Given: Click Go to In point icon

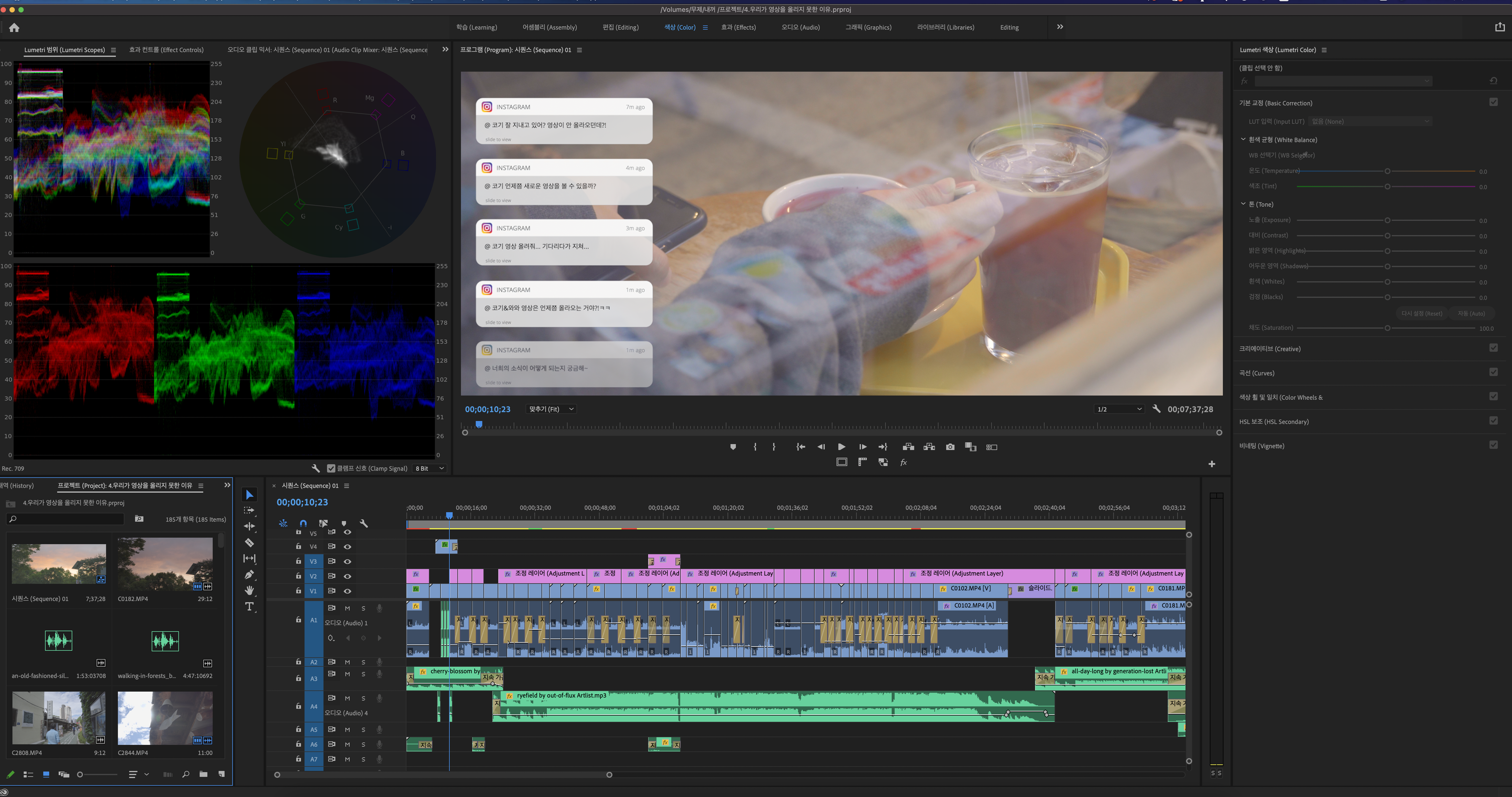Looking at the screenshot, I should point(801,447).
